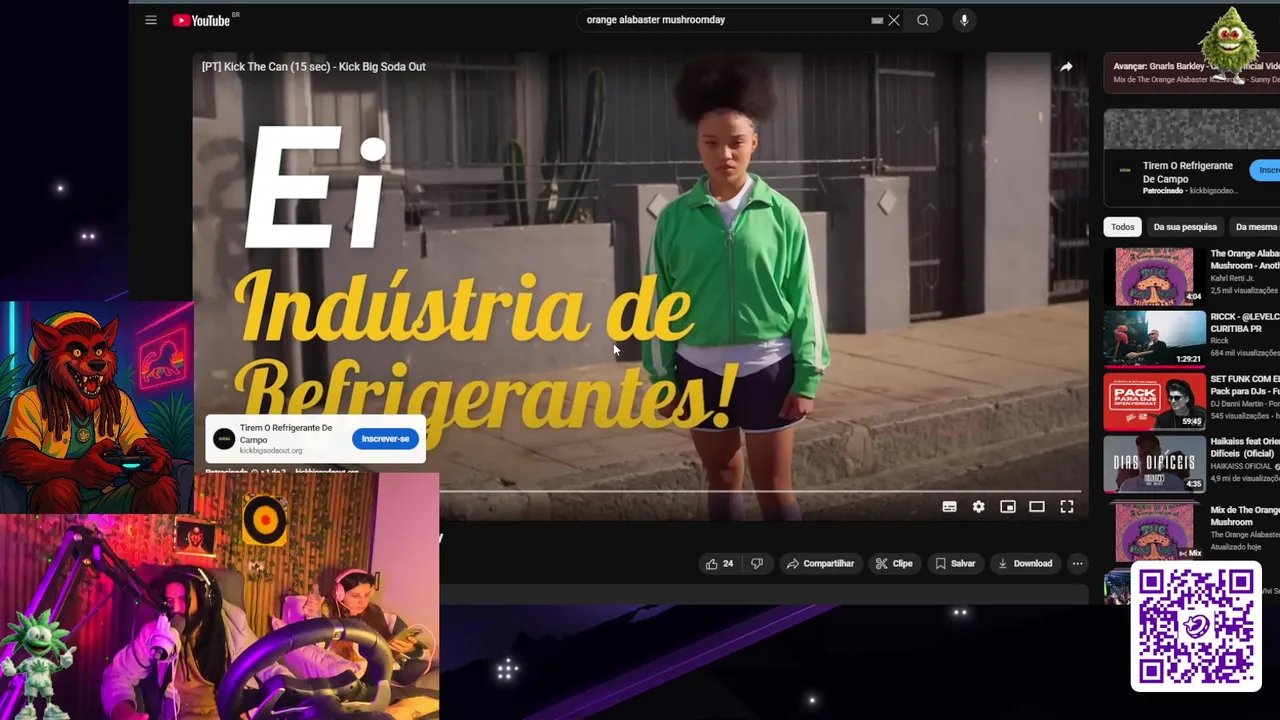Viewport: 1280px width, 720px height.
Task: Click the share arrow on the video player
Action: [1066, 67]
